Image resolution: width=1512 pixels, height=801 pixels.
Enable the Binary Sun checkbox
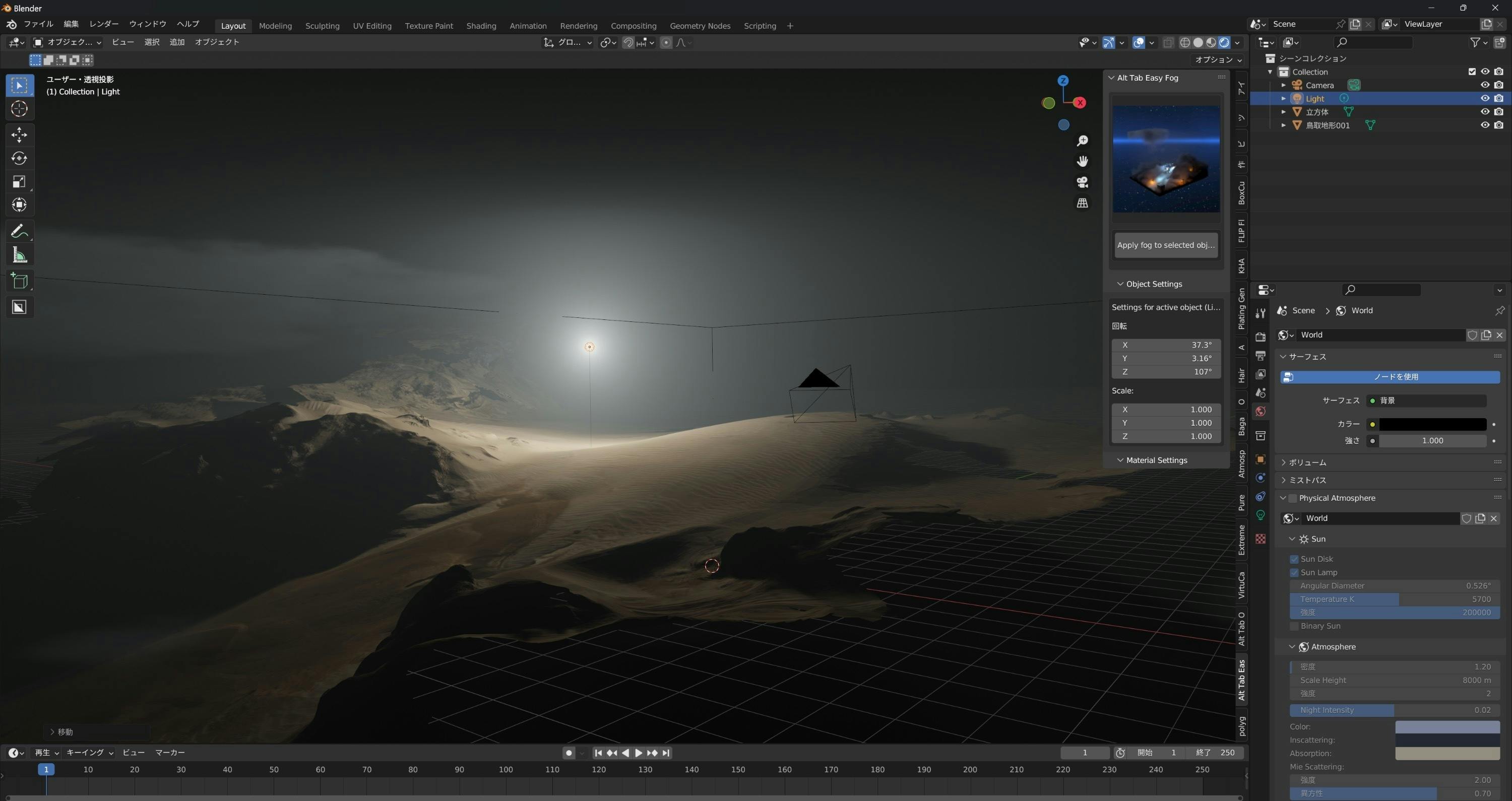[1294, 626]
